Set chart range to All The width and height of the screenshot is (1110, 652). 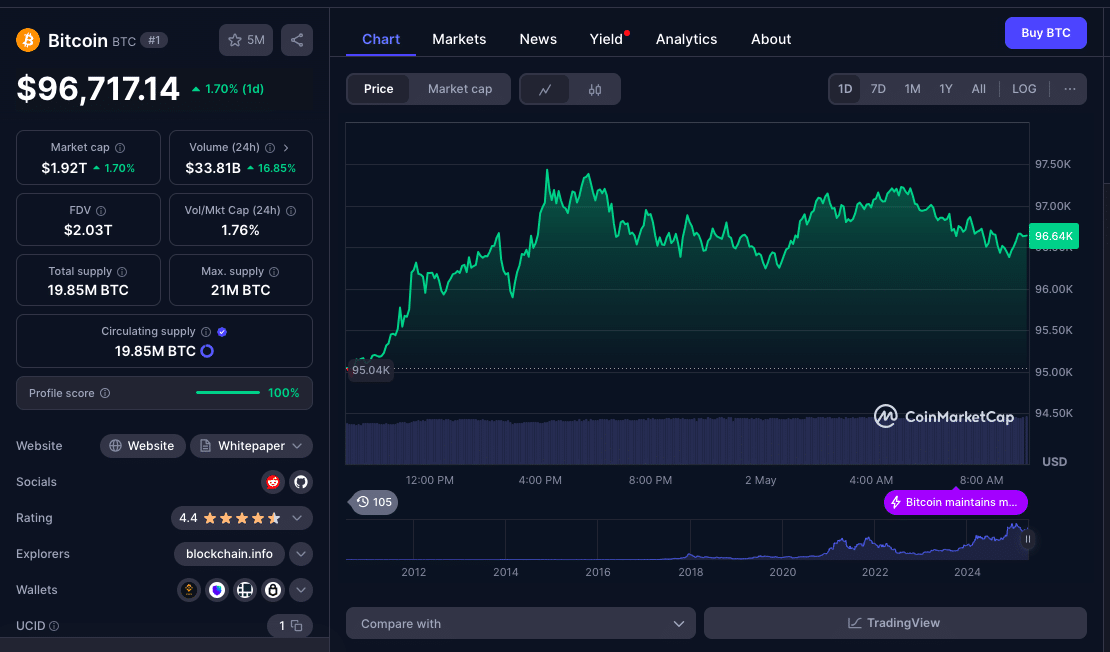click(x=978, y=89)
